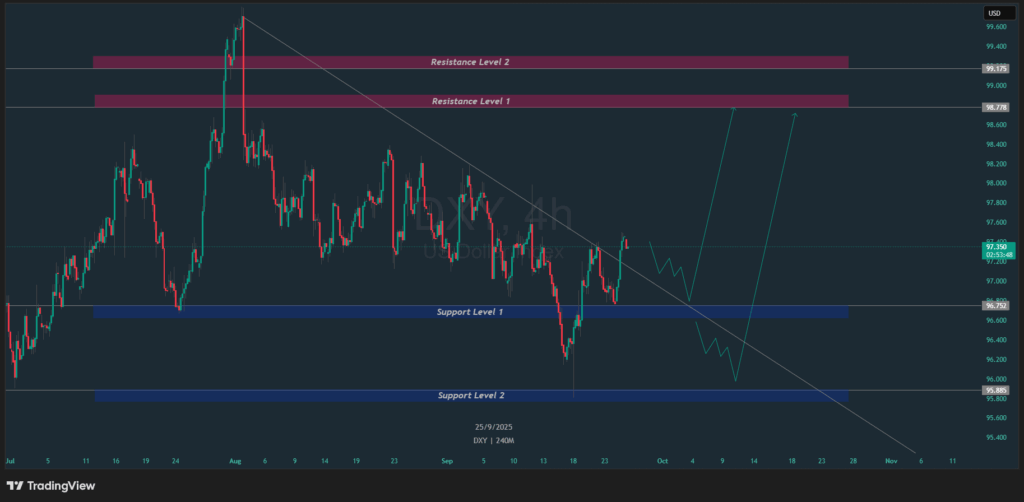Click the Support Level 1 zone
Viewport: 1024px width, 502px height.
click(470, 312)
